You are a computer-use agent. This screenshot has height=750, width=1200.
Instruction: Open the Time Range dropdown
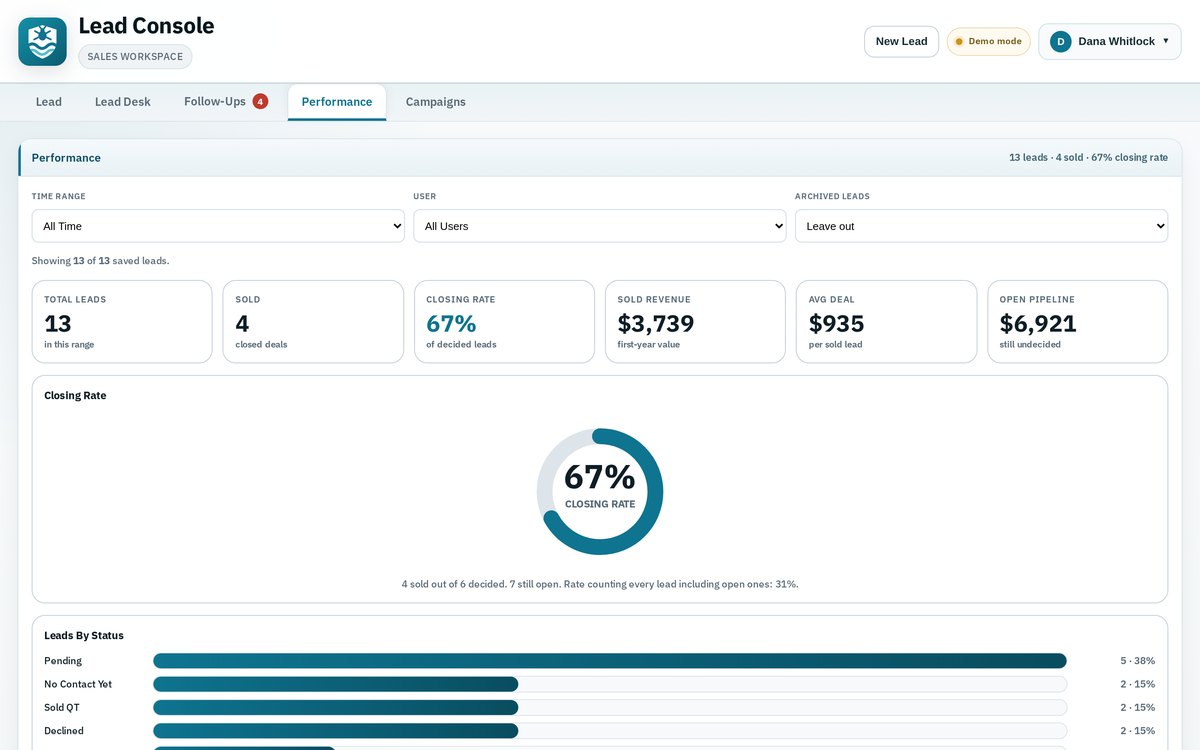click(x=218, y=226)
